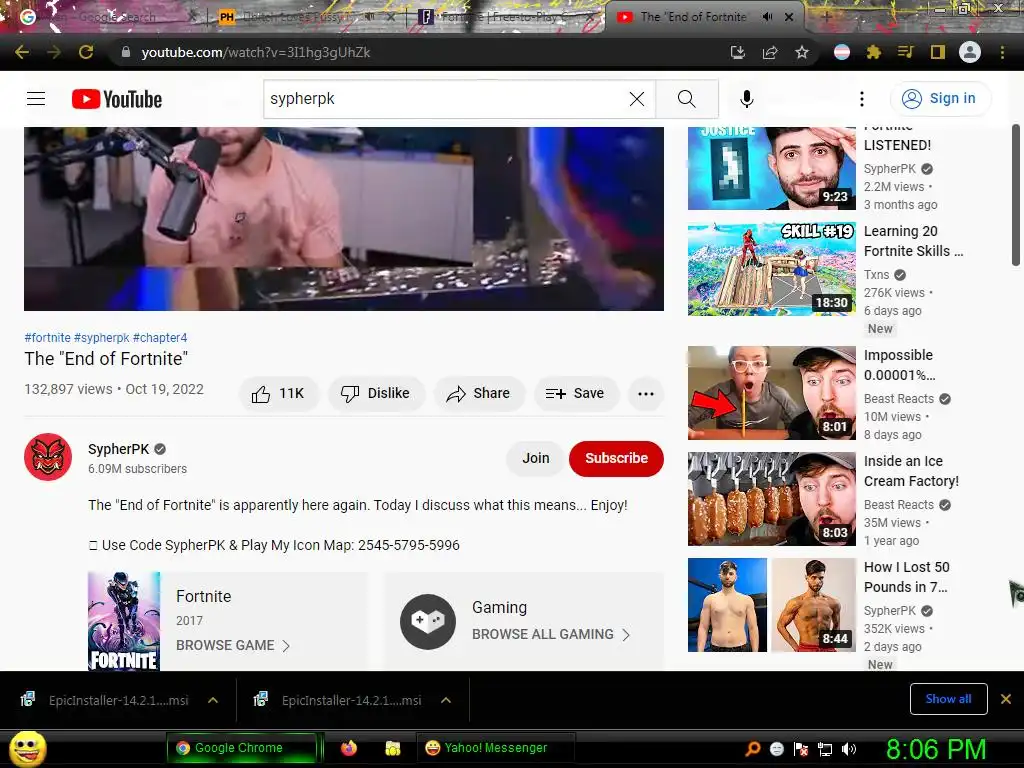This screenshot has width=1024, height=768.
Task: Click the pastel striped extension icon
Action: tap(842, 52)
